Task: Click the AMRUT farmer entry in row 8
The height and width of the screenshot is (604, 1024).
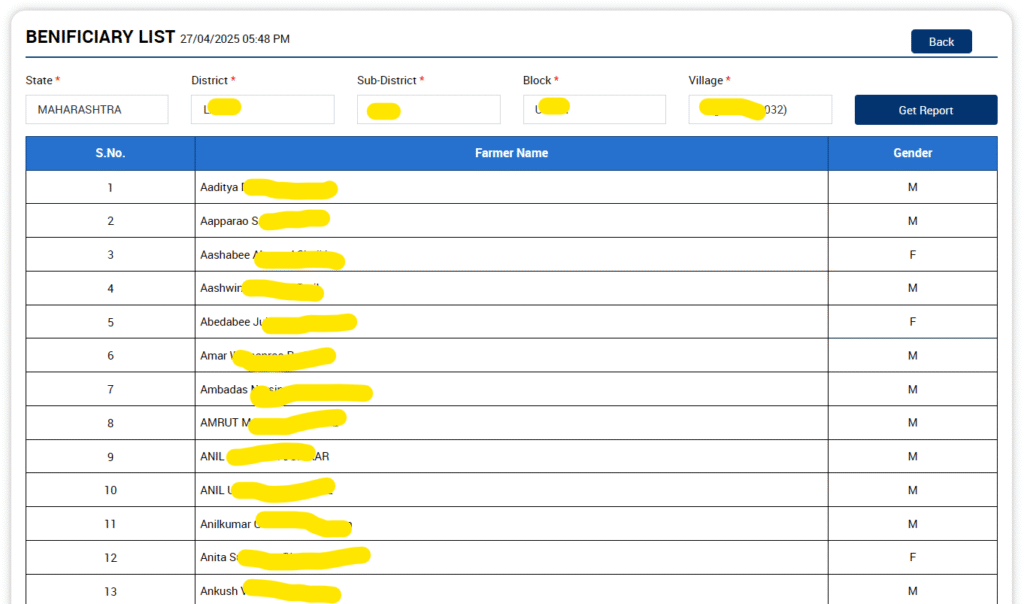Action: [x=272, y=423]
